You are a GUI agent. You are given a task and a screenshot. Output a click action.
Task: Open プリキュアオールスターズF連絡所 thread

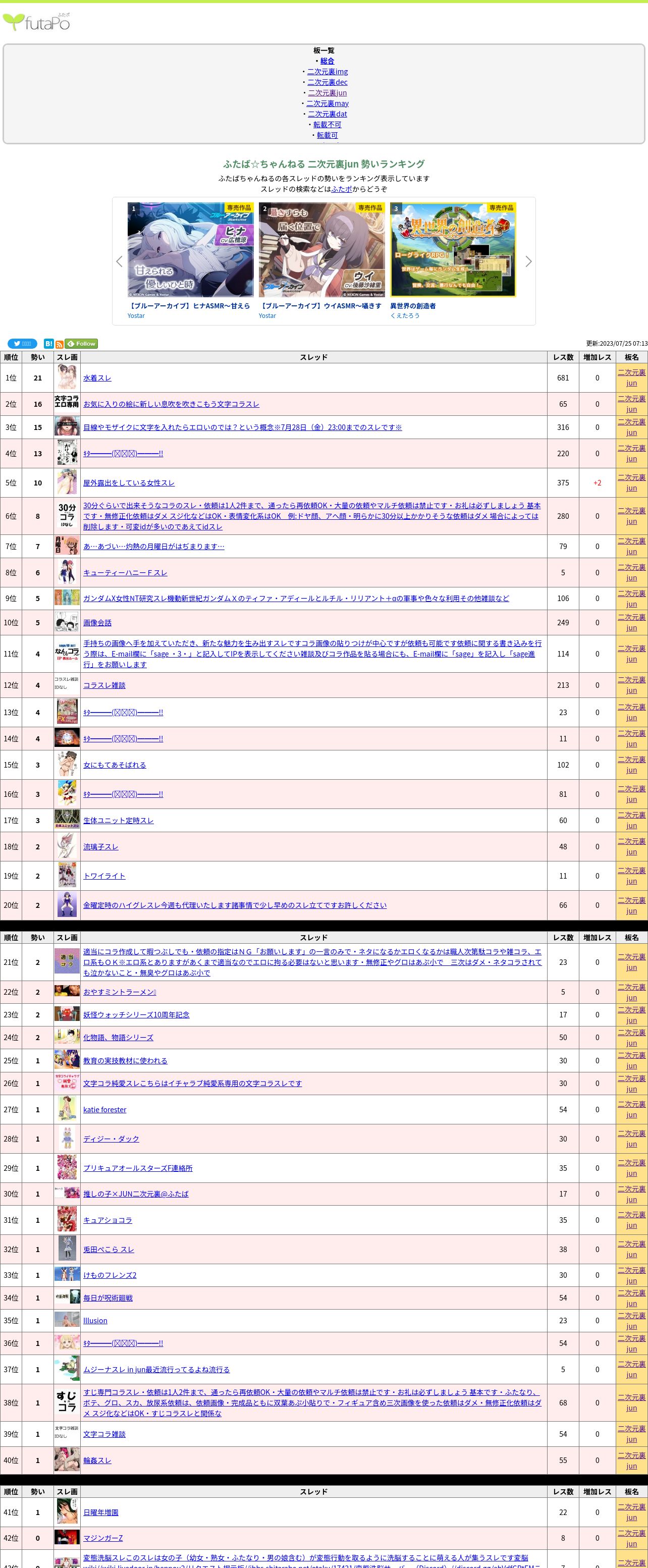[x=138, y=1168]
